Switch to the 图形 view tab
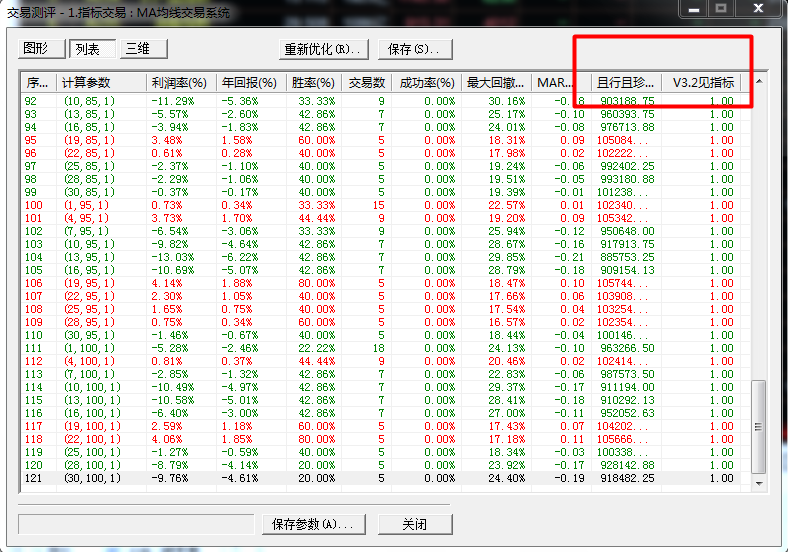The width and height of the screenshot is (788, 552). pyautogui.click(x=36, y=48)
